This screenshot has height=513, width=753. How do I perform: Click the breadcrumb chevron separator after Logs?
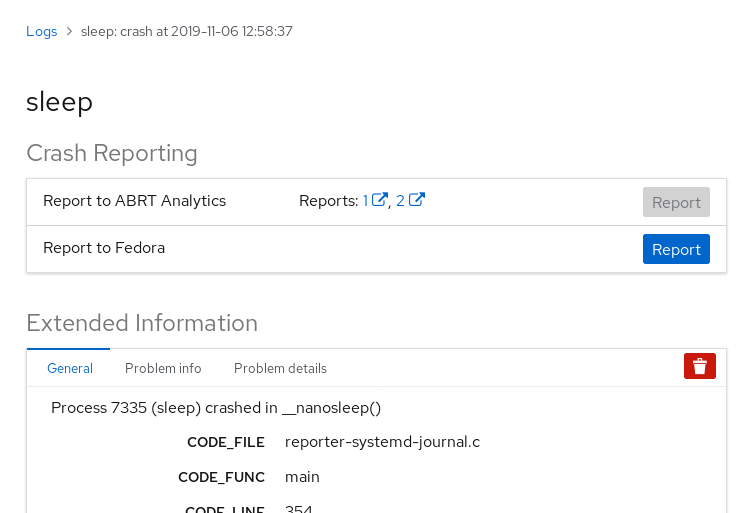[69, 32]
